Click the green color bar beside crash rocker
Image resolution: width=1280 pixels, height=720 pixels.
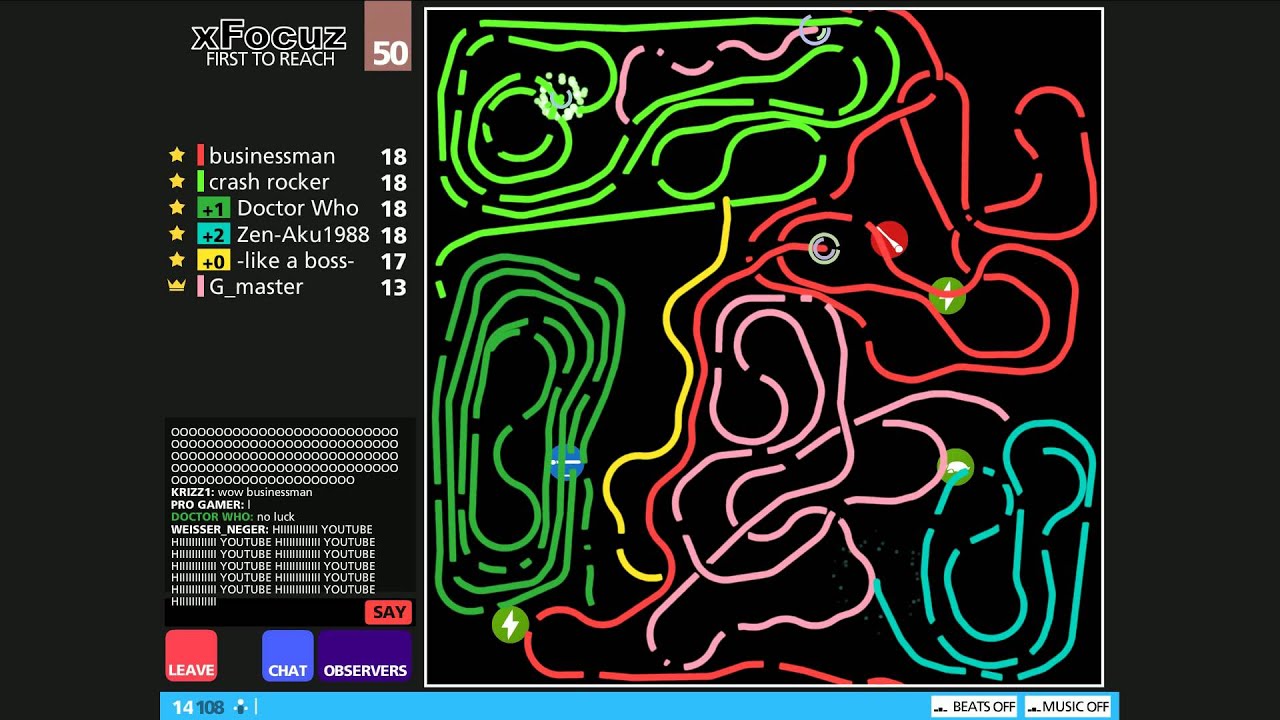click(200, 182)
